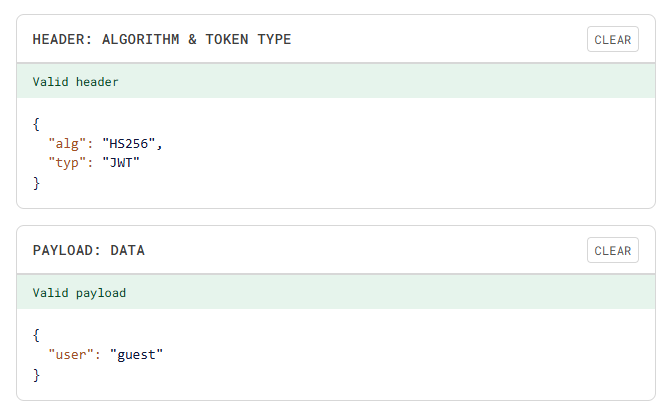Click the closing brace of payload JSON
Screen dimensions: 667x410
pyautogui.click(x=36, y=374)
